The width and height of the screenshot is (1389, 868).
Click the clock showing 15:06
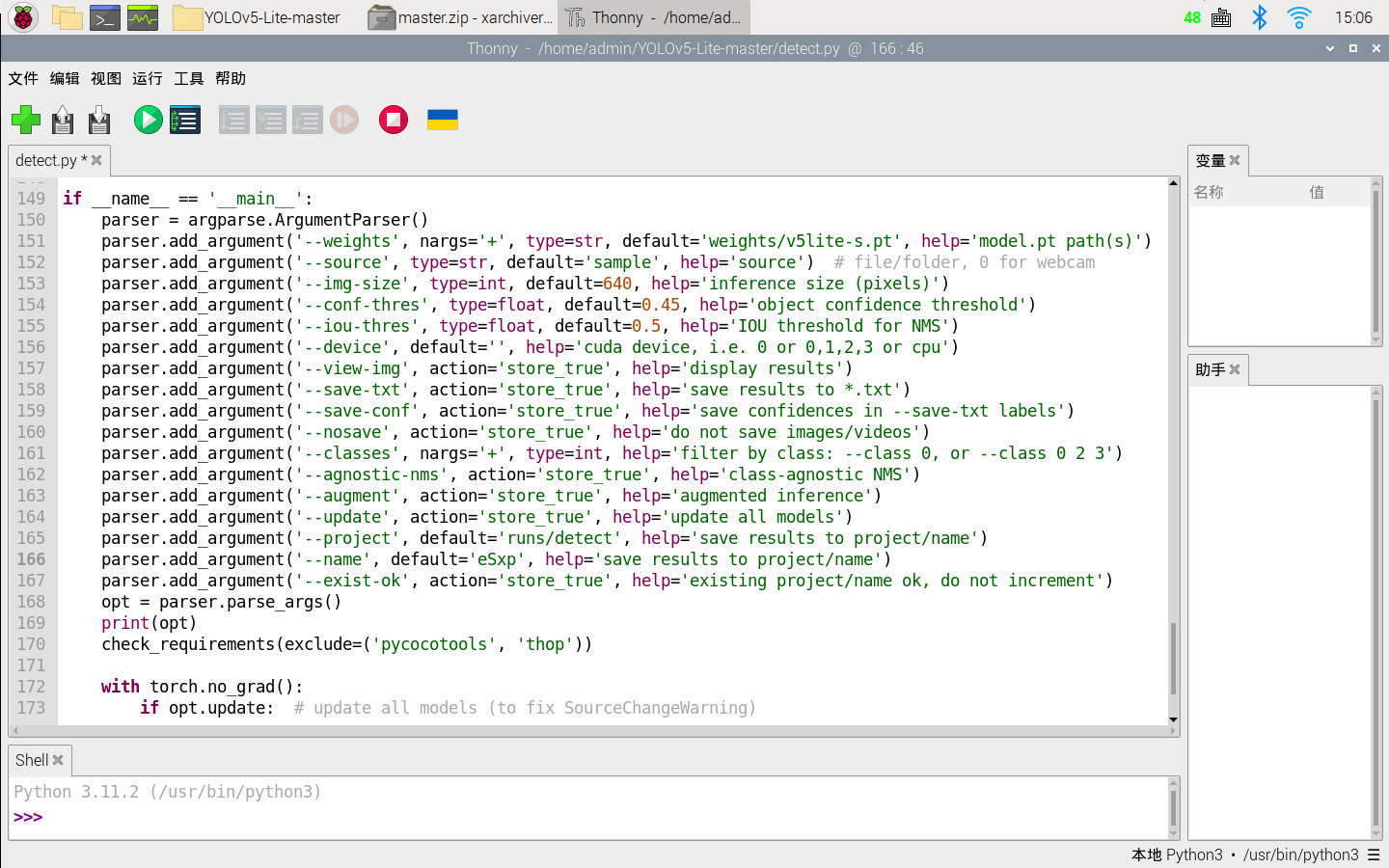(x=1353, y=17)
